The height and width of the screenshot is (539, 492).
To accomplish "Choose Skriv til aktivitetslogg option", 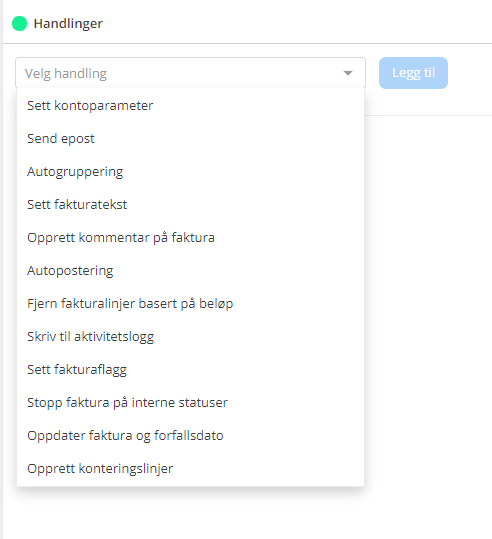I will (x=190, y=337).
